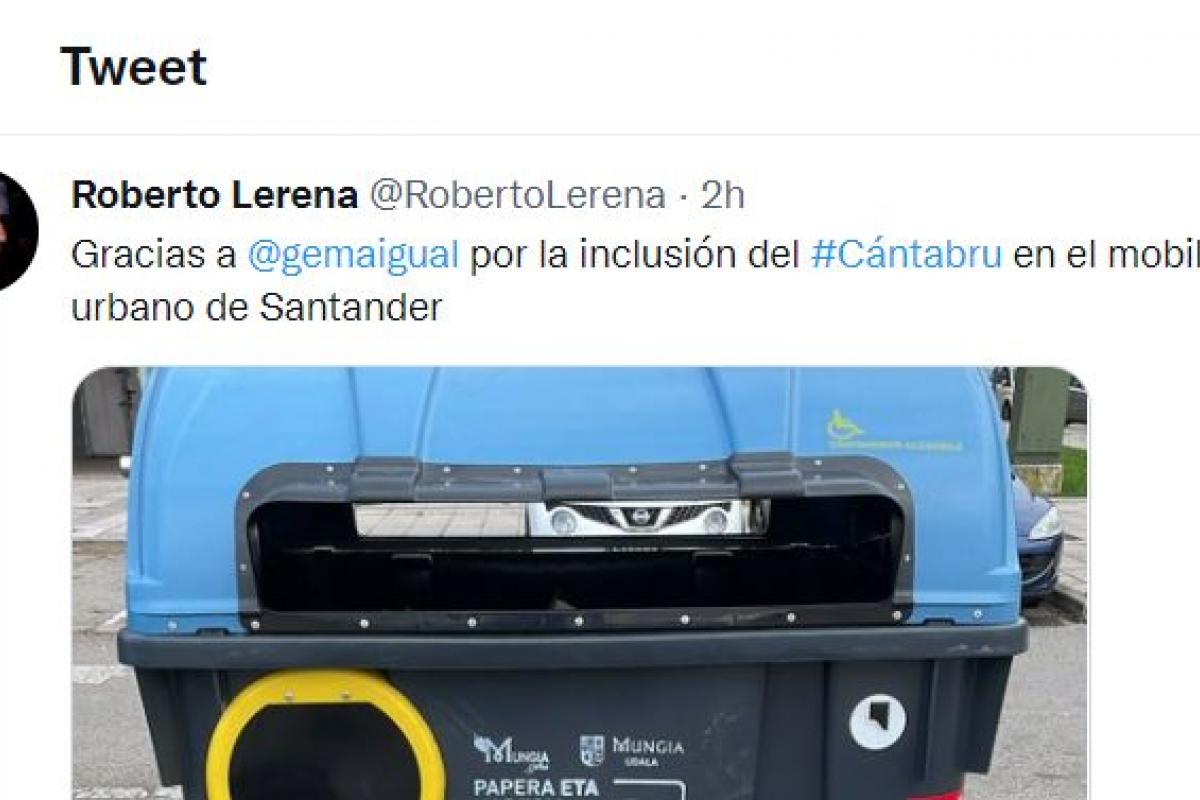This screenshot has width=1200, height=800.
Task: Click the Mungia leaf logo
Action: click(x=511, y=750)
